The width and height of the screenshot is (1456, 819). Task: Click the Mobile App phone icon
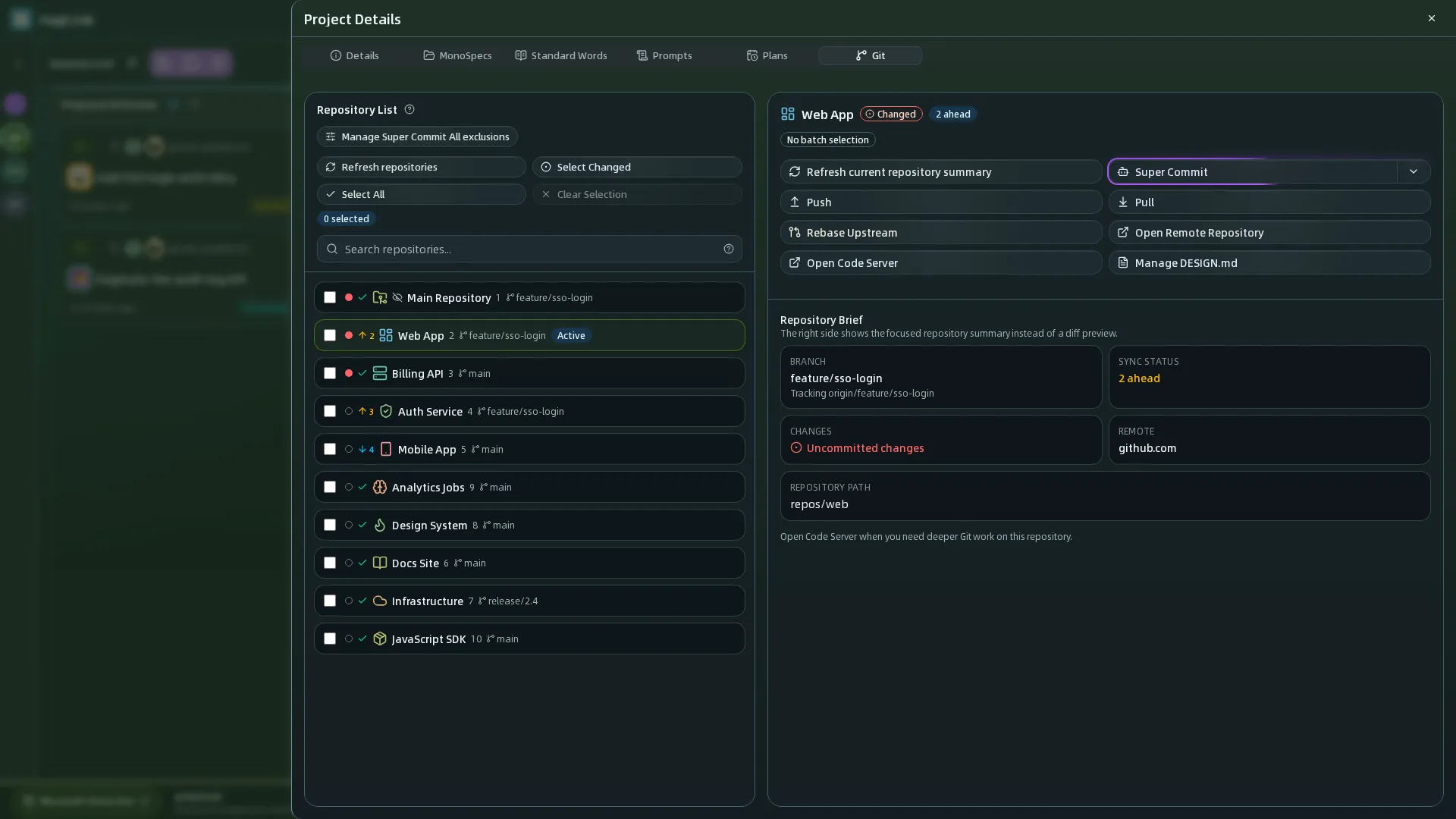point(386,450)
